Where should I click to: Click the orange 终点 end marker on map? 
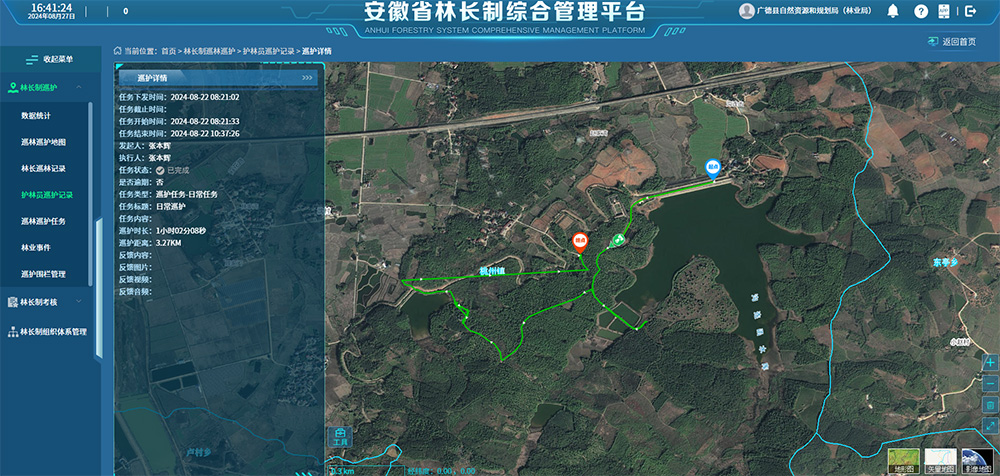(x=579, y=241)
